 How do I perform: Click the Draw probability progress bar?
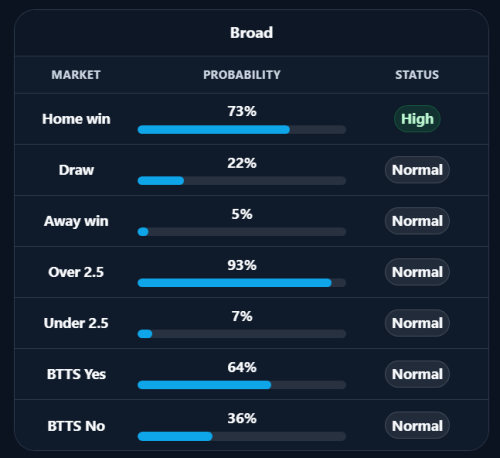[x=242, y=181]
